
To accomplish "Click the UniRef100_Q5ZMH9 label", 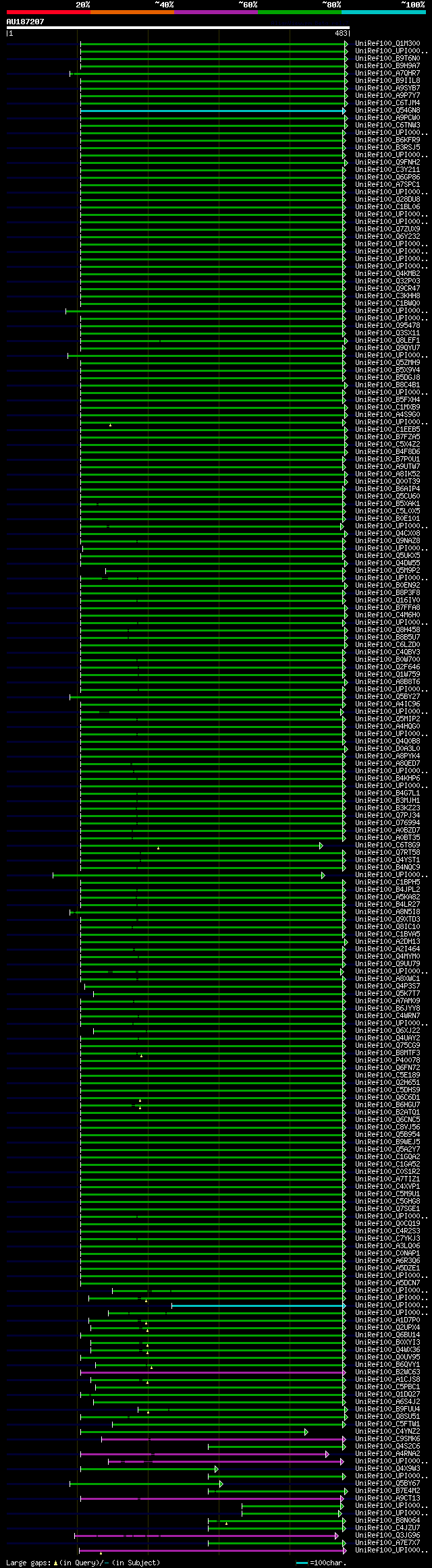I will (x=387, y=363).
